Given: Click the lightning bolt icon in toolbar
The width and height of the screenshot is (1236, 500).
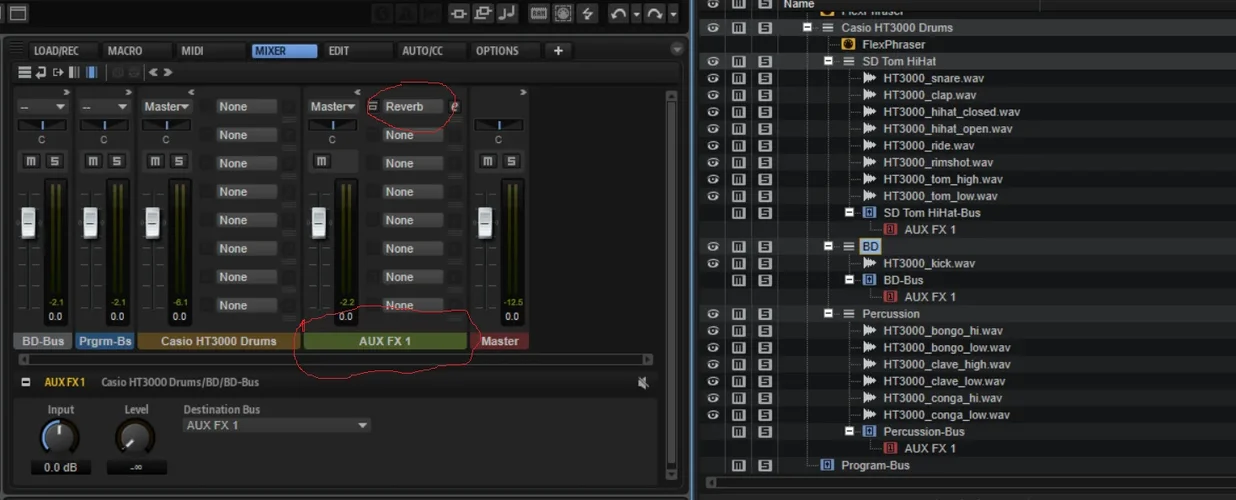Looking at the screenshot, I should 588,13.
